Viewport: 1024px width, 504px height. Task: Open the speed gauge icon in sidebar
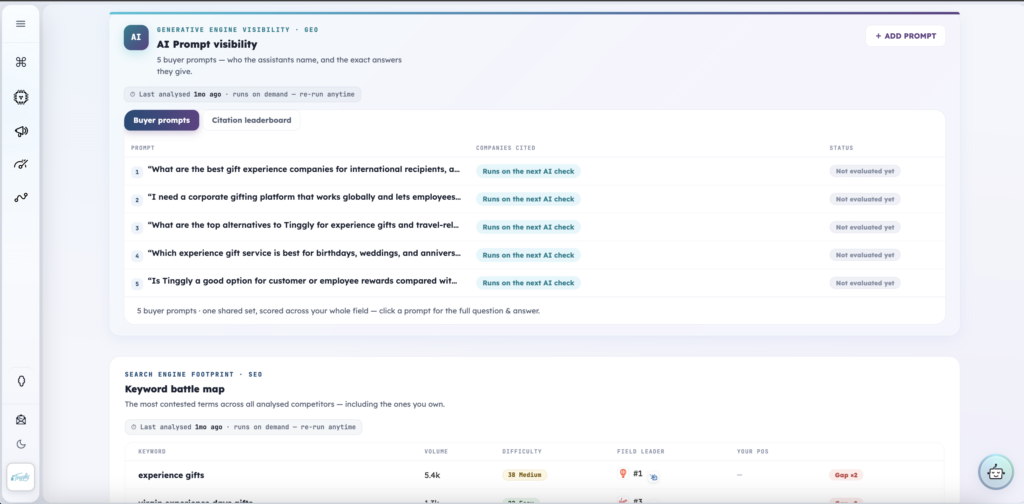21,164
